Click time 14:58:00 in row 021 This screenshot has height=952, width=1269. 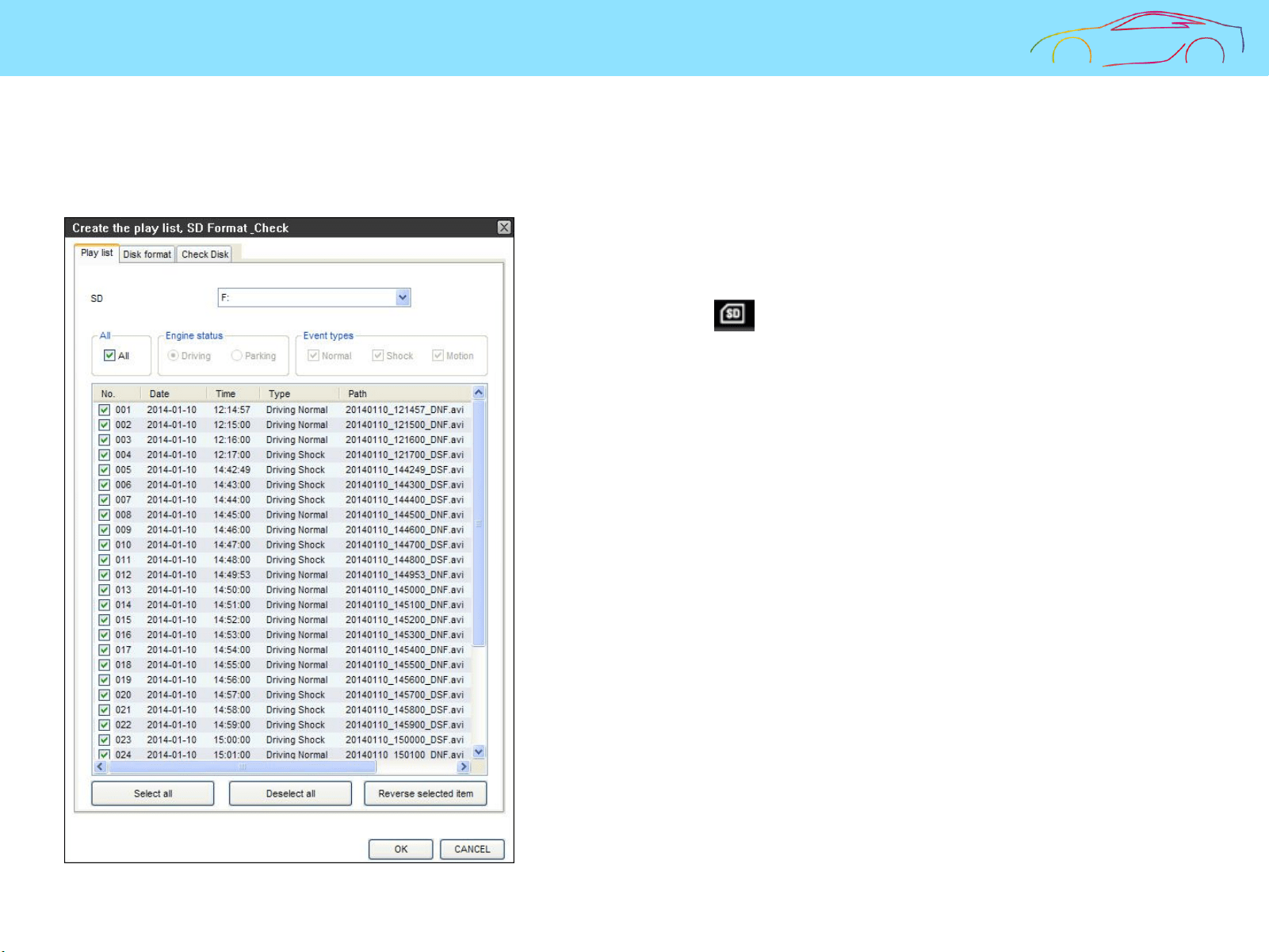pos(231,710)
